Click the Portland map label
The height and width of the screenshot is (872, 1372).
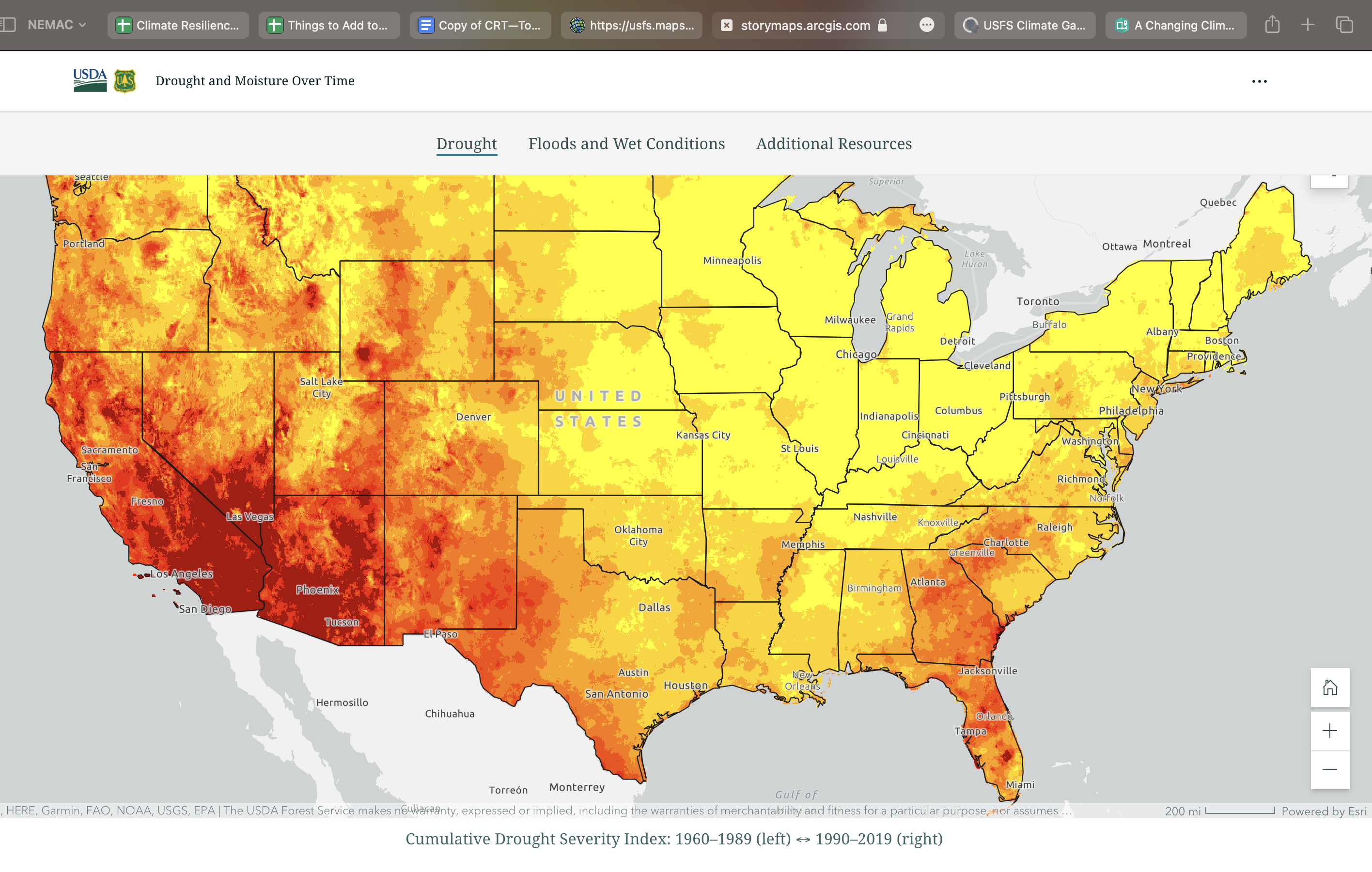[84, 243]
